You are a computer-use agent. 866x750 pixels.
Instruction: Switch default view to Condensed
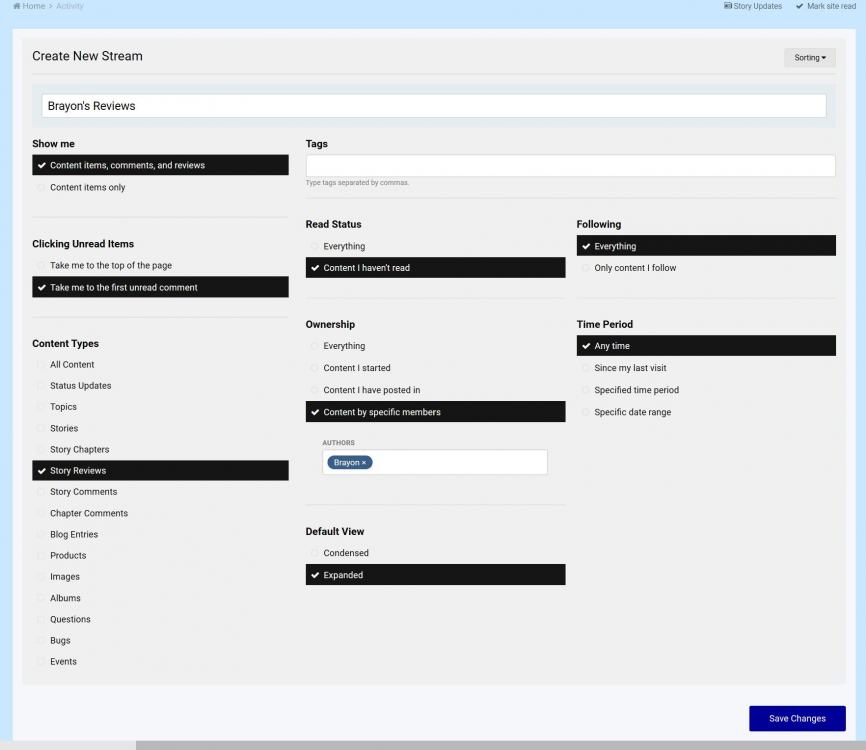pyautogui.click(x=345, y=553)
